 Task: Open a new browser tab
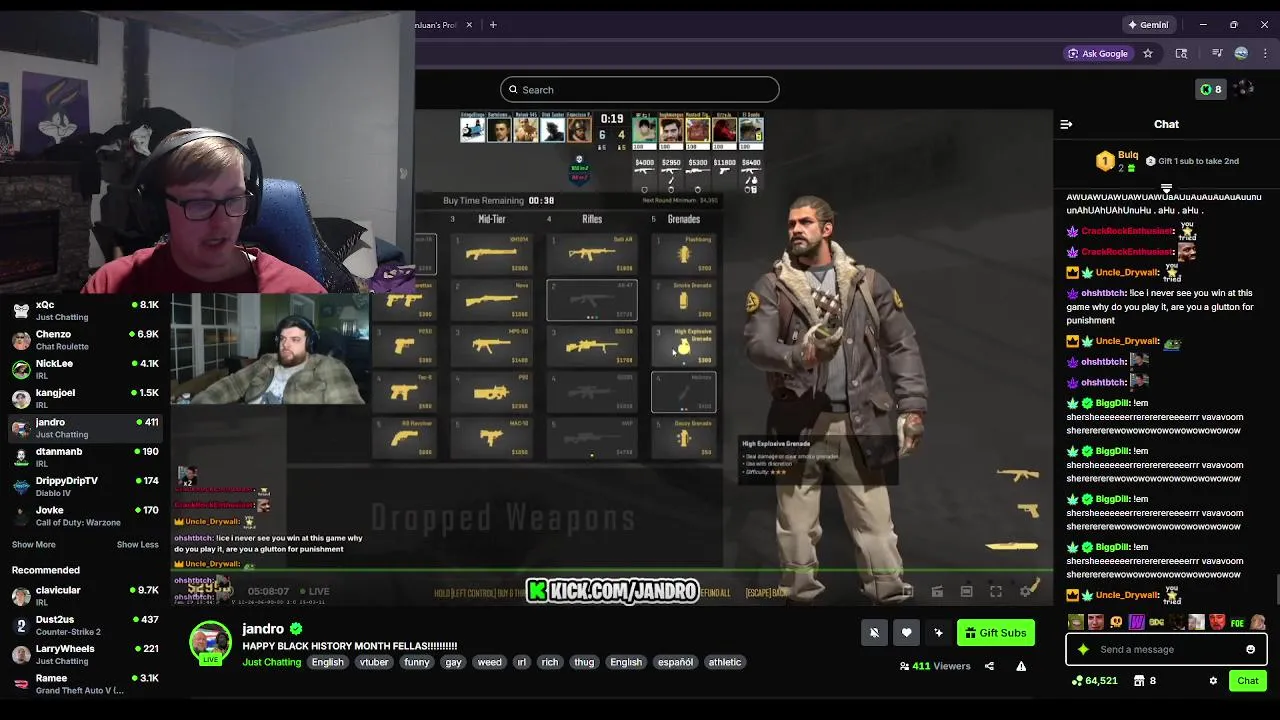click(493, 25)
